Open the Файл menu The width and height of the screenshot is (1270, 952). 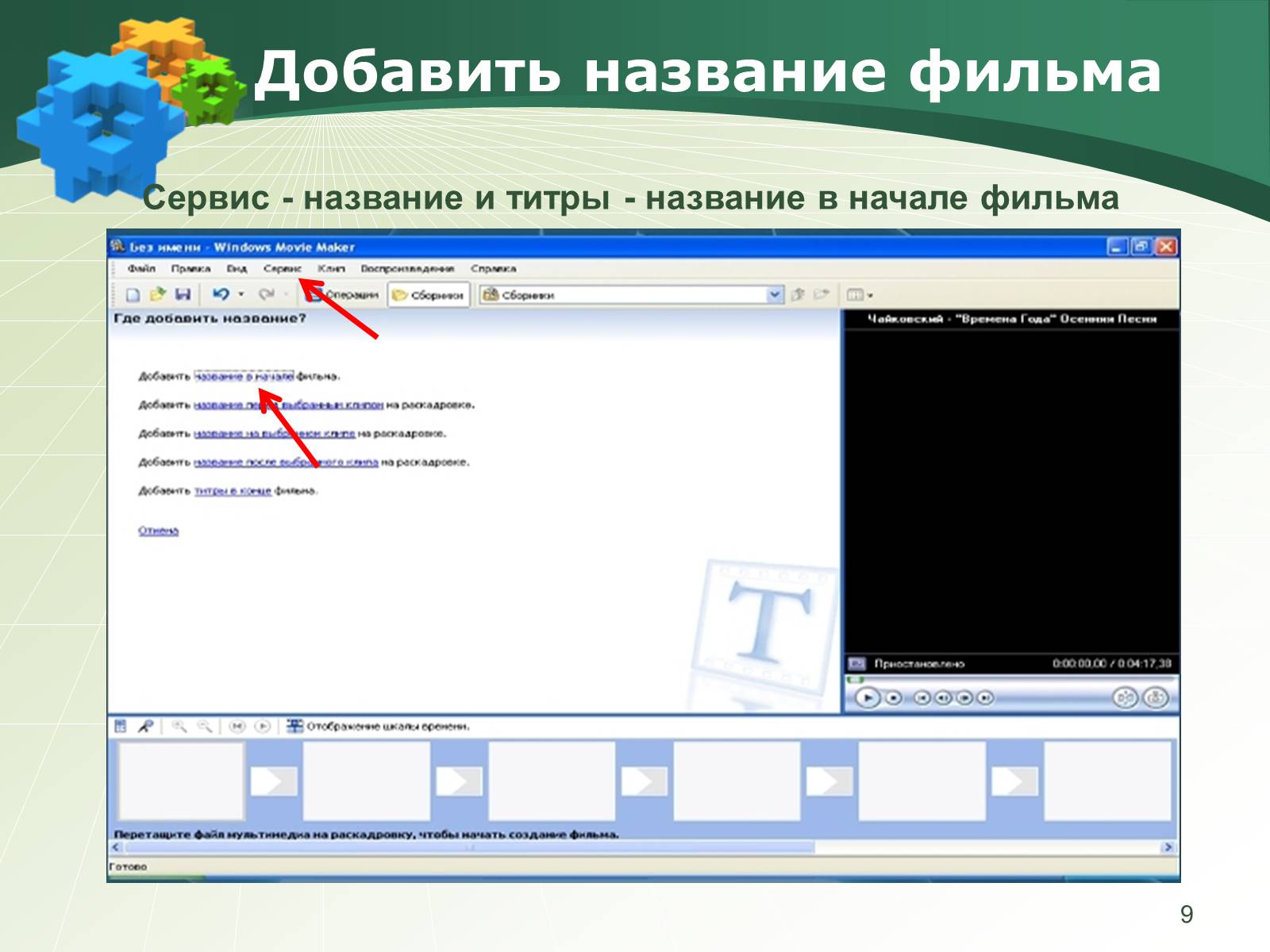tap(141, 269)
